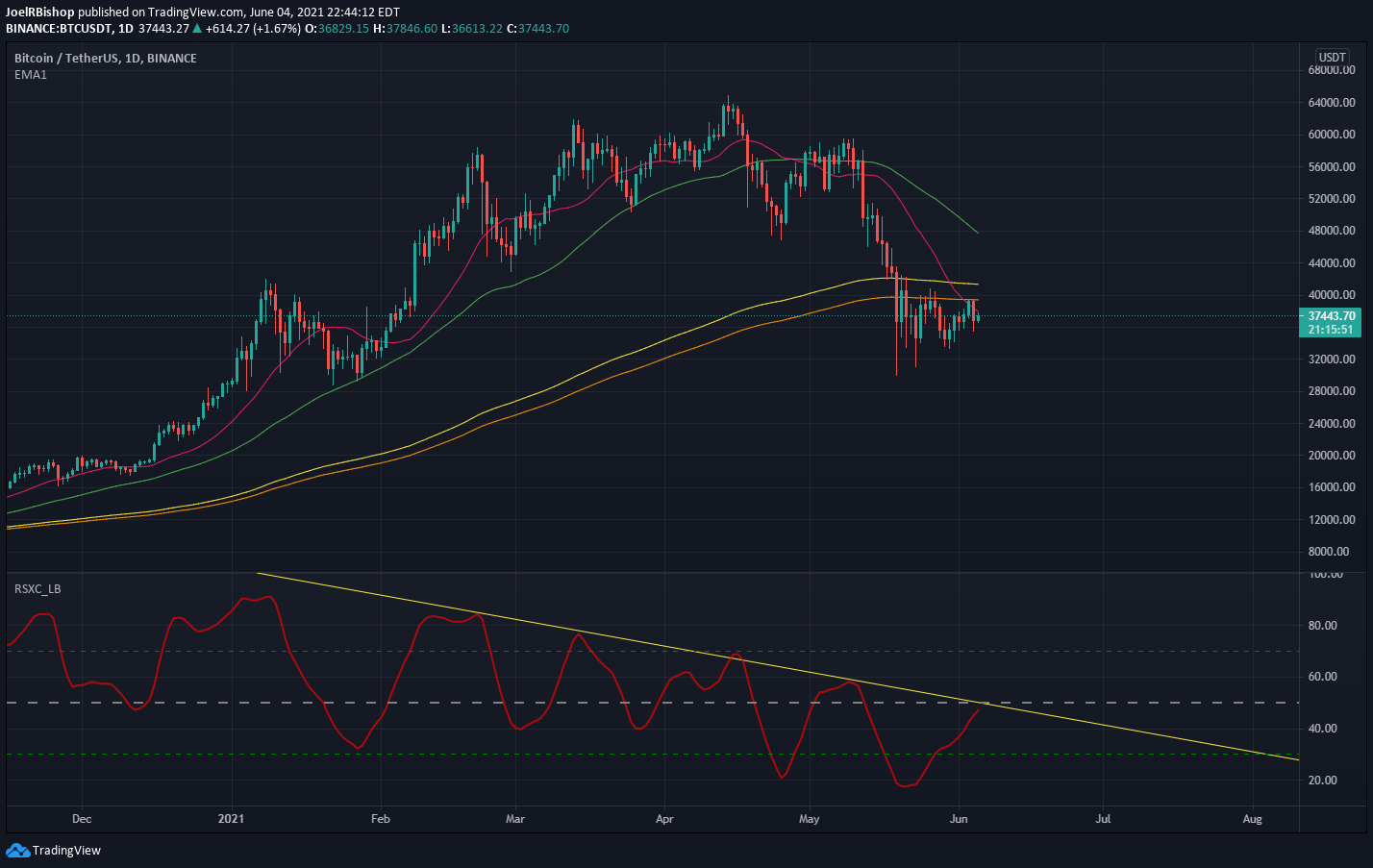The height and width of the screenshot is (868, 1373).
Task: Click the Mar label on the time axis
Action: (x=515, y=819)
